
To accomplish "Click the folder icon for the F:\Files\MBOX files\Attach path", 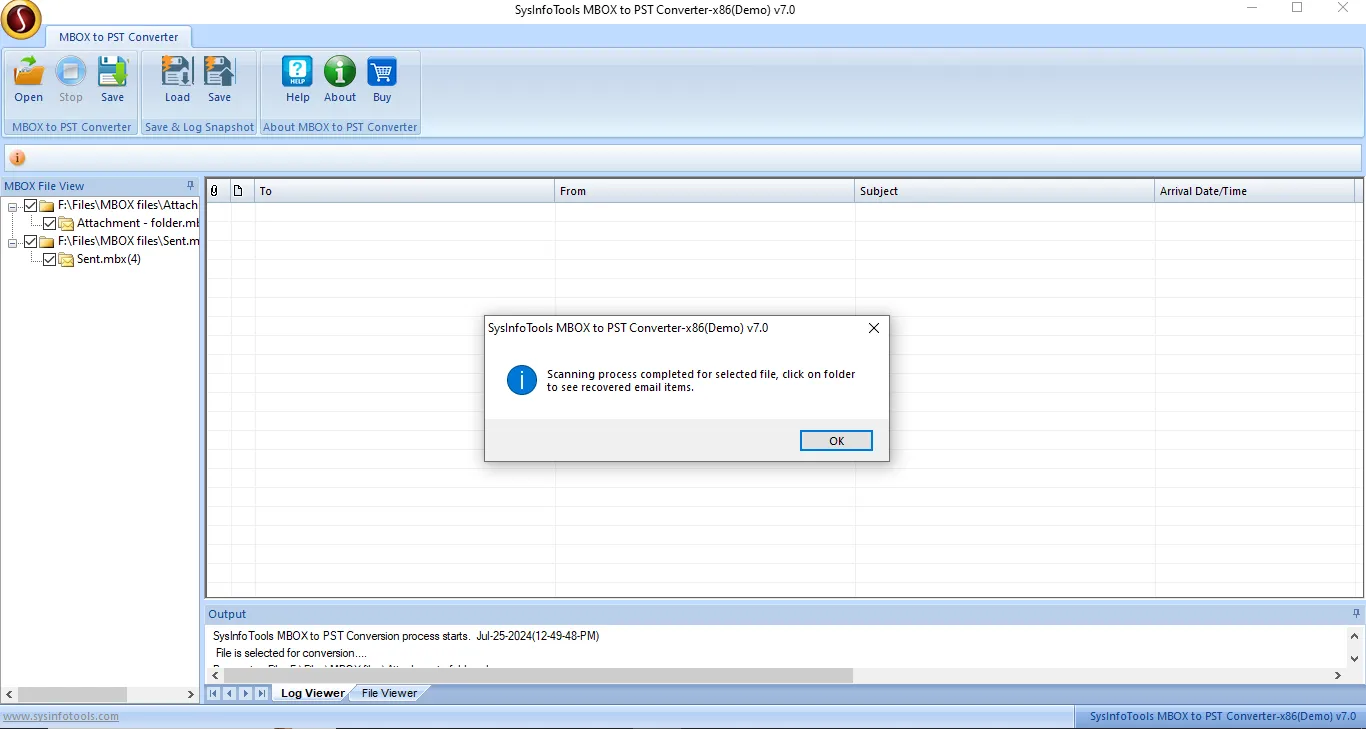I will [47, 205].
